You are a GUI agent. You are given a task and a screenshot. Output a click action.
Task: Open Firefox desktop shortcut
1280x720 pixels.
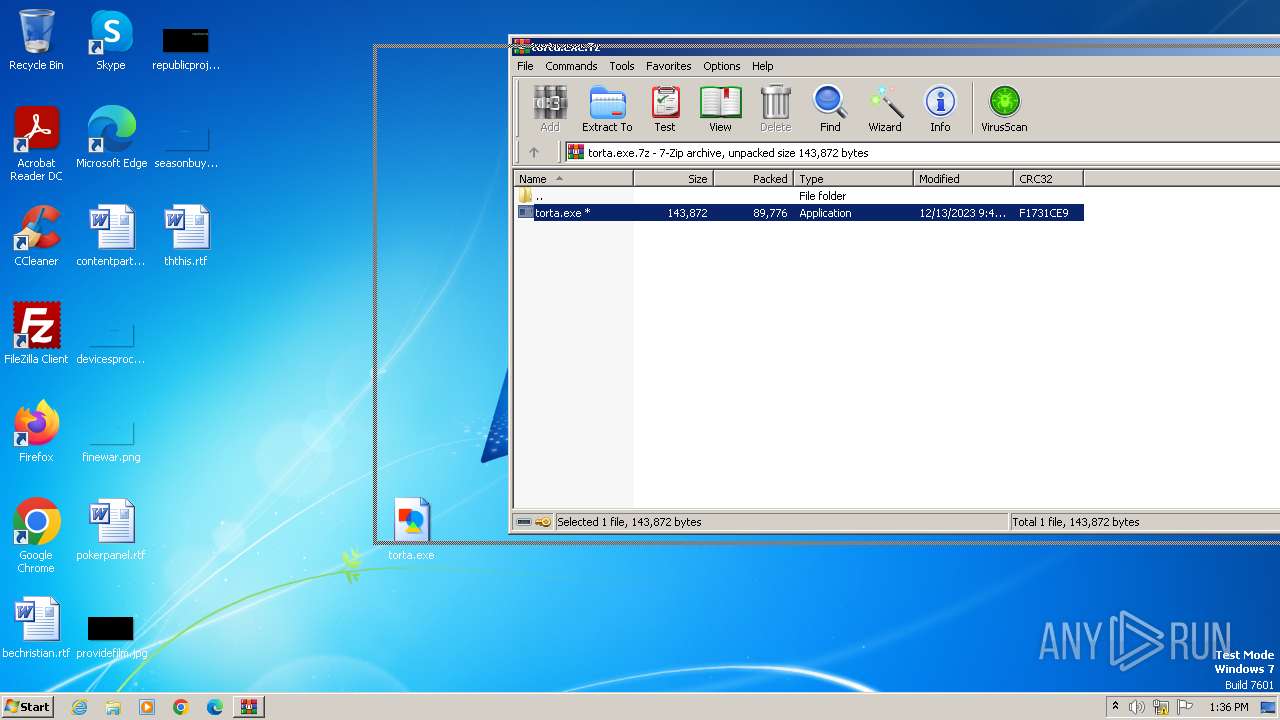click(36, 432)
